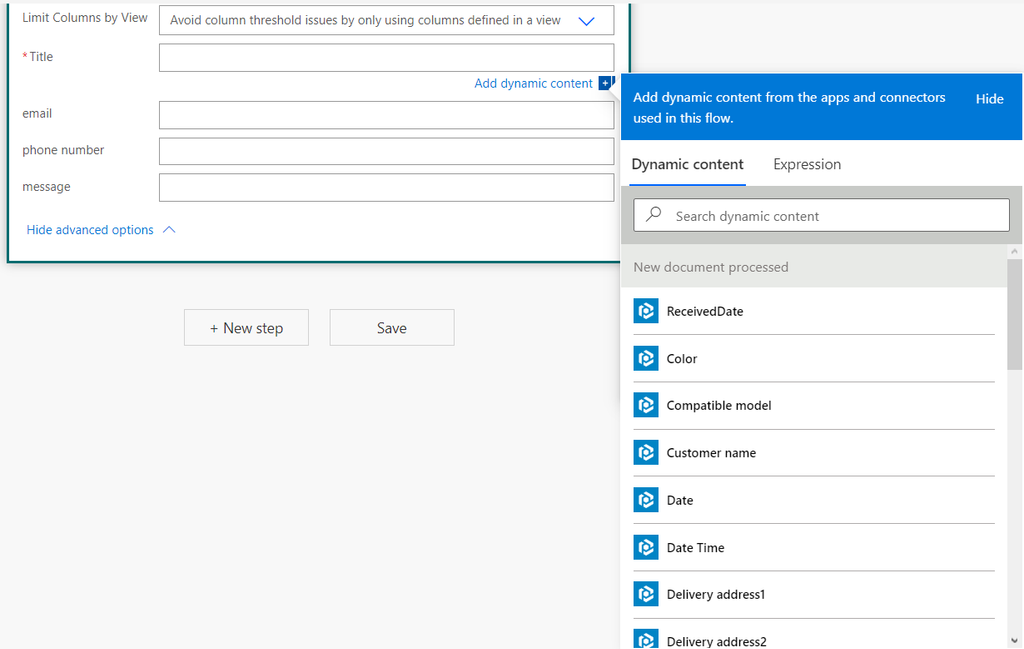Click the New step button

pyautogui.click(x=246, y=327)
